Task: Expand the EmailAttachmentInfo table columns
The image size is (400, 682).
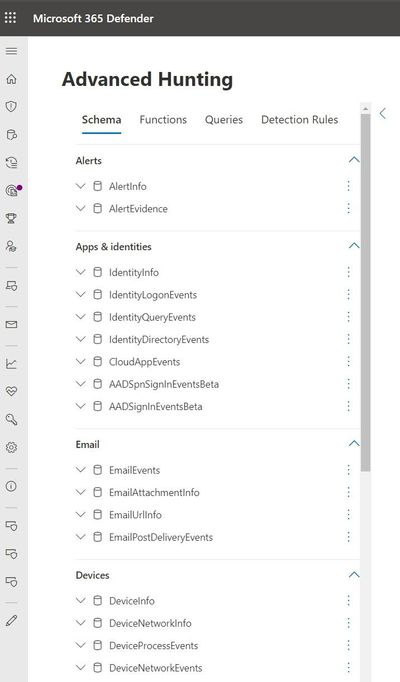Action: [x=80, y=492]
